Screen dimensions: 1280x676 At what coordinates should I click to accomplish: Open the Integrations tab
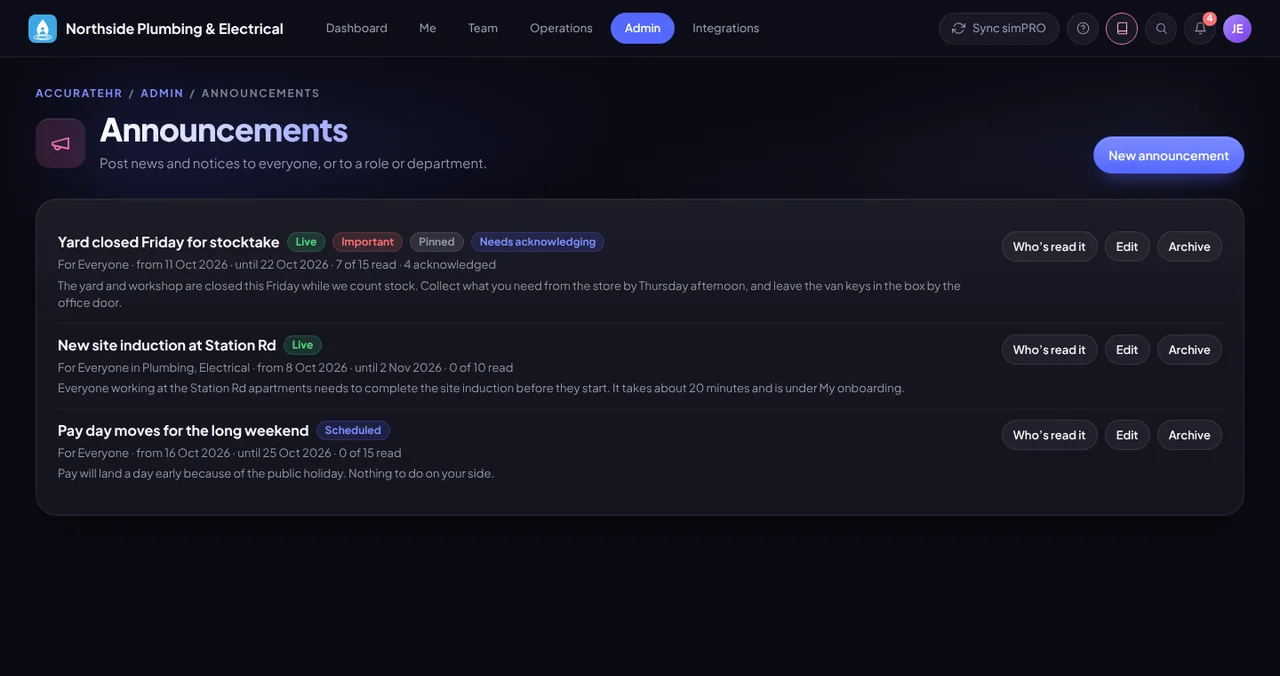point(726,28)
